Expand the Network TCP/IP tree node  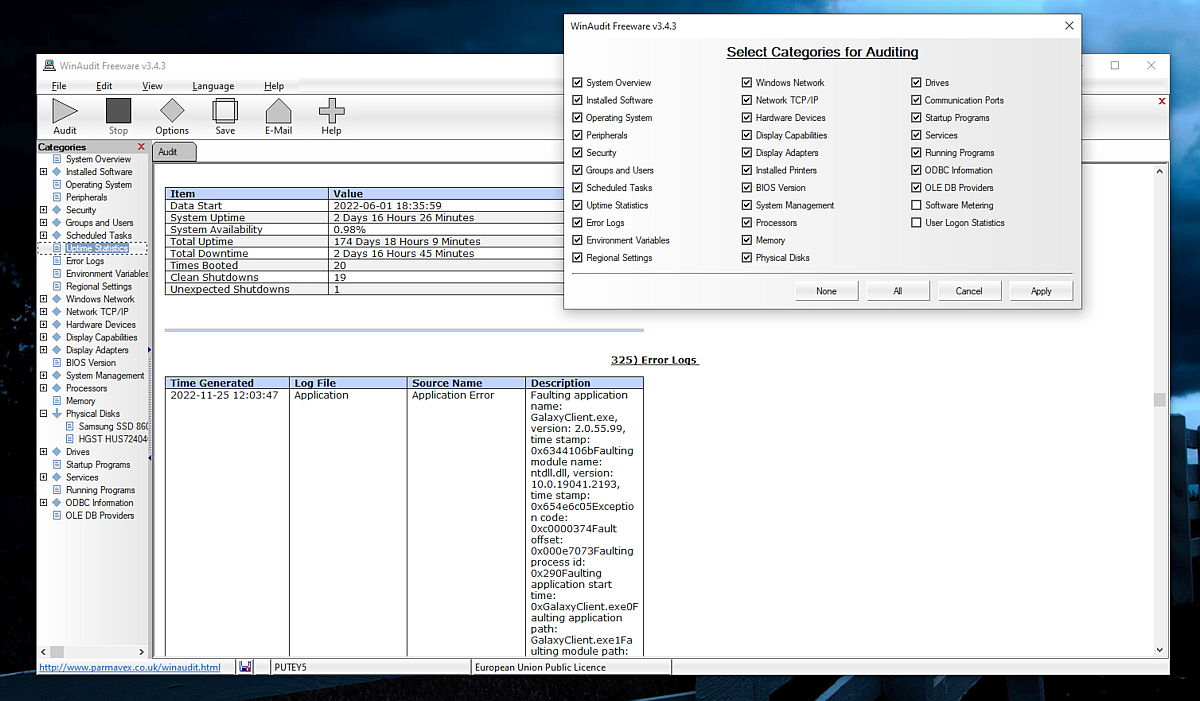coord(43,312)
